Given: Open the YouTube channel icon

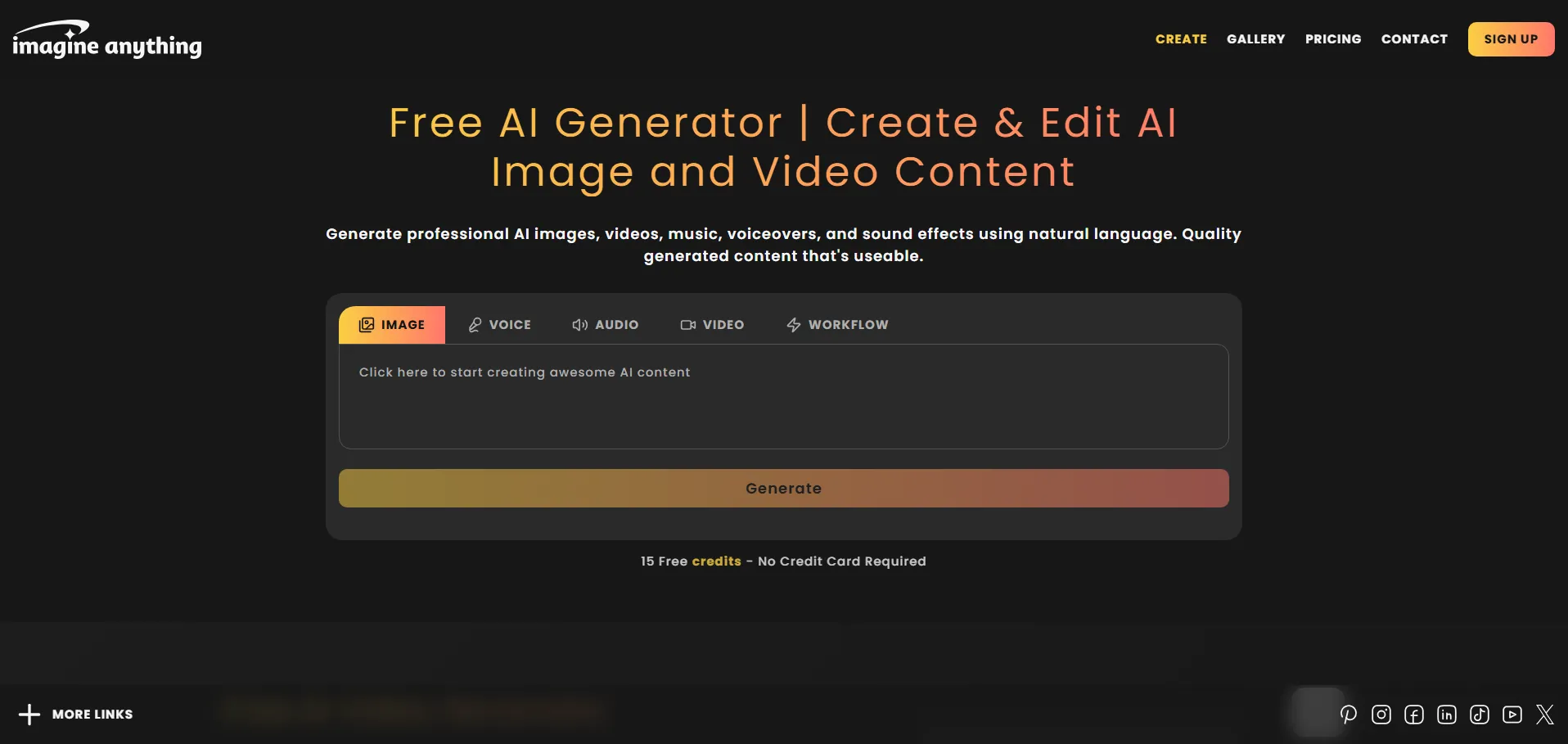Looking at the screenshot, I should (1512, 715).
